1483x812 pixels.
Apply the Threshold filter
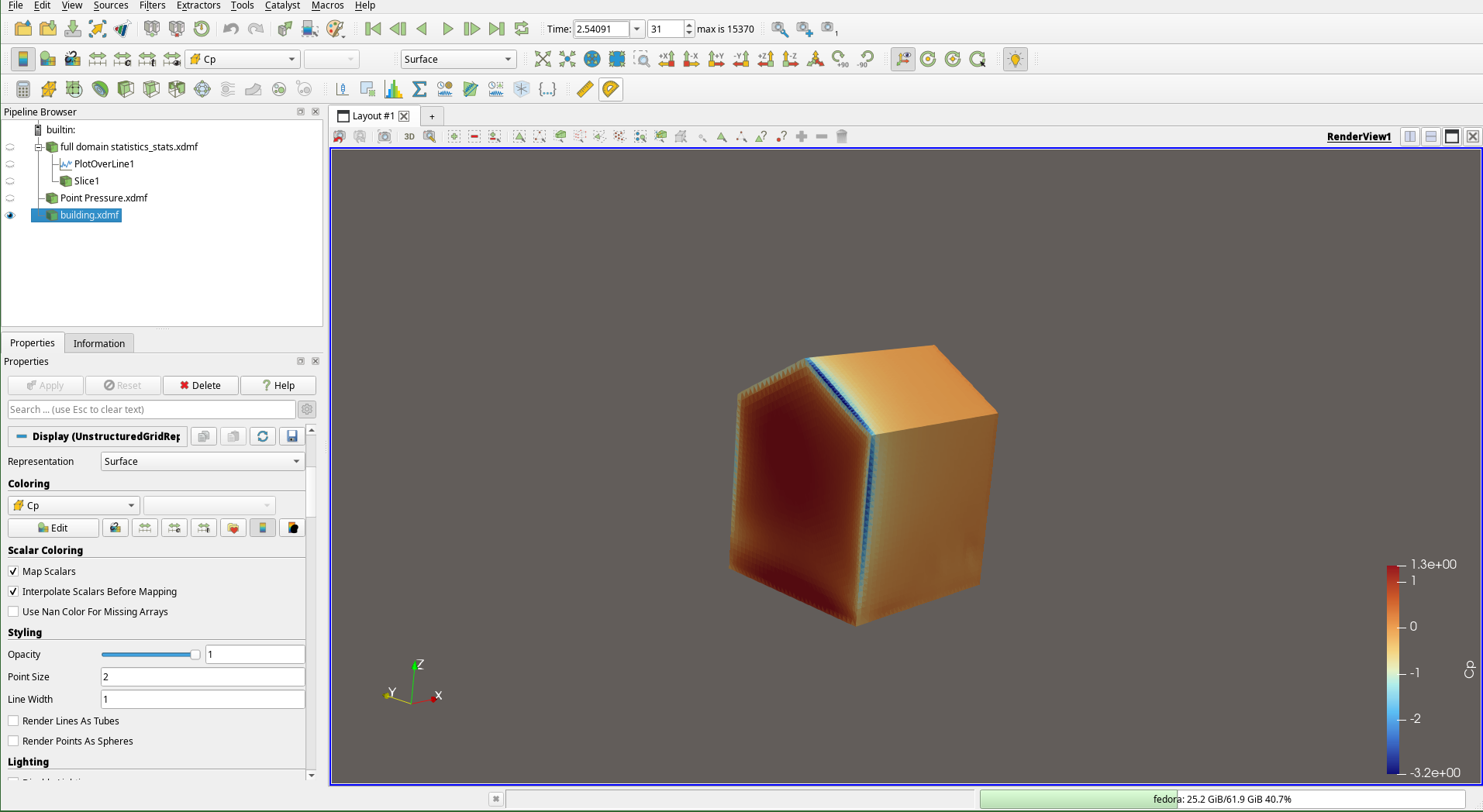(x=177, y=89)
